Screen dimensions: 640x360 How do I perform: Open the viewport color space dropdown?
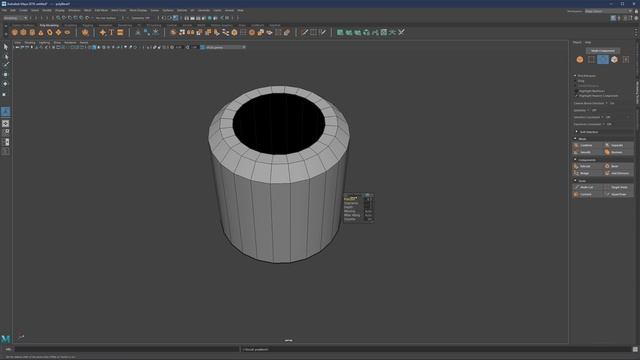click(x=224, y=47)
